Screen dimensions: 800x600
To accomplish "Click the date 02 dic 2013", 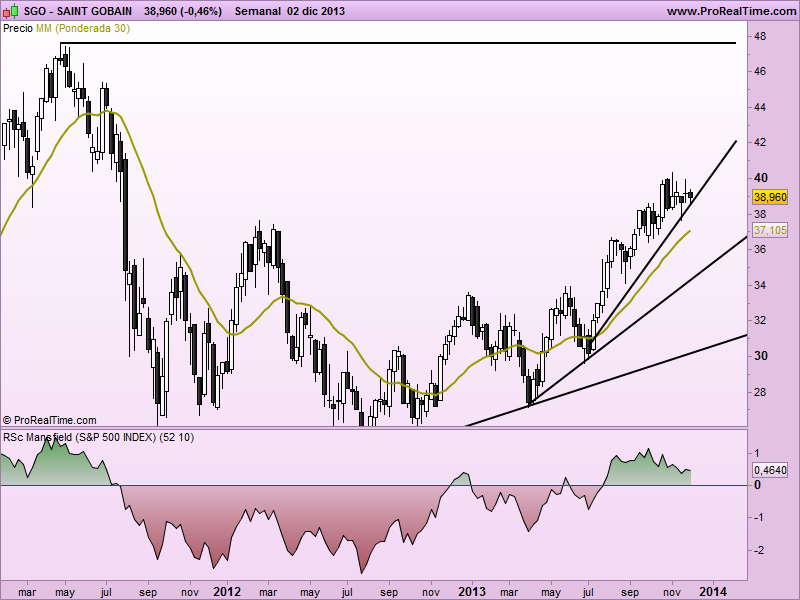I will (316, 11).
